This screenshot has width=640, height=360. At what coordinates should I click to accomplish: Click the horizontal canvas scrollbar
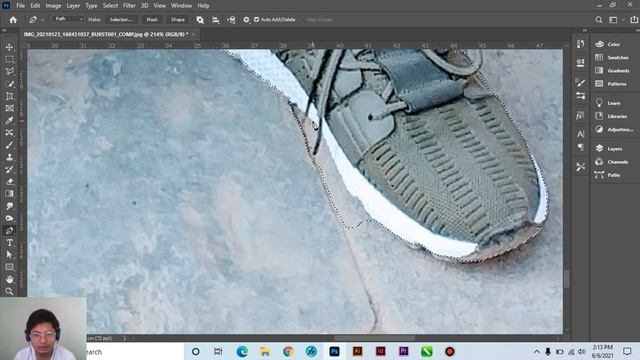point(374,338)
